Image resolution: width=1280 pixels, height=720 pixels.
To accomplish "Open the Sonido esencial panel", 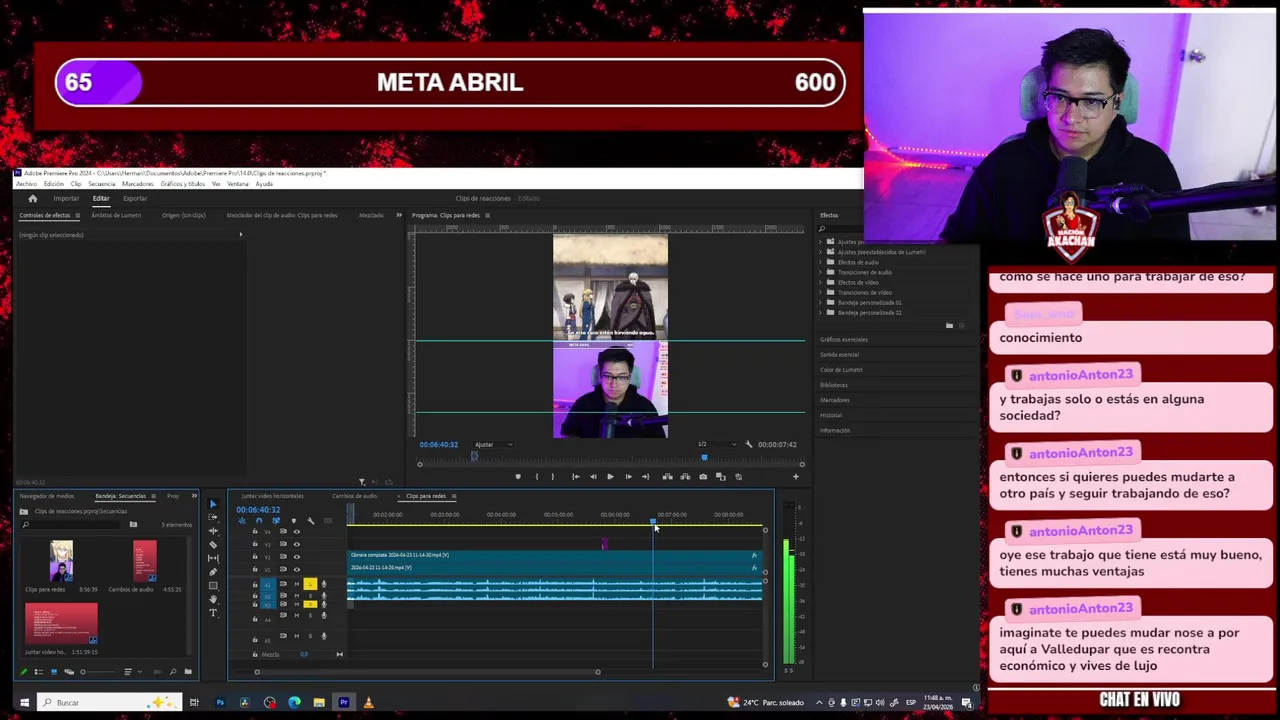I will tap(839, 355).
